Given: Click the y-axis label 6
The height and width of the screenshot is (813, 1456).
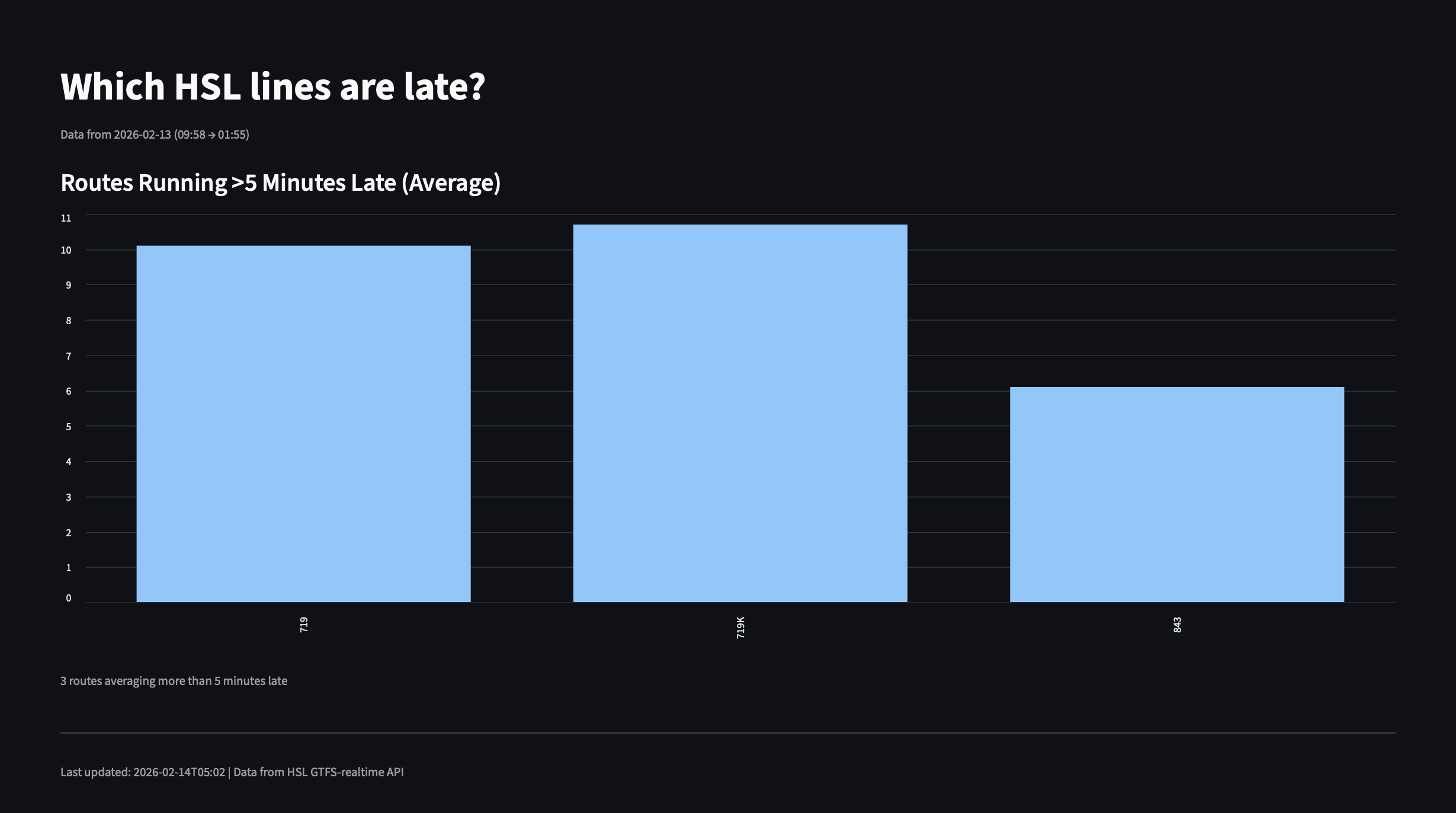Looking at the screenshot, I should (68, 391).
